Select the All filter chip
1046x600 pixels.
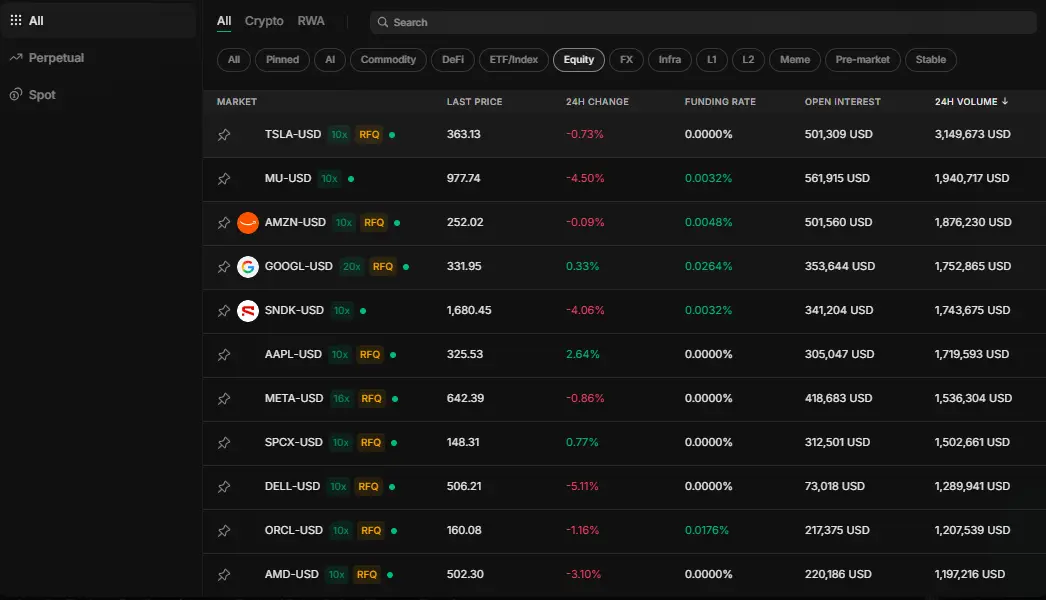tap(233, 59)
